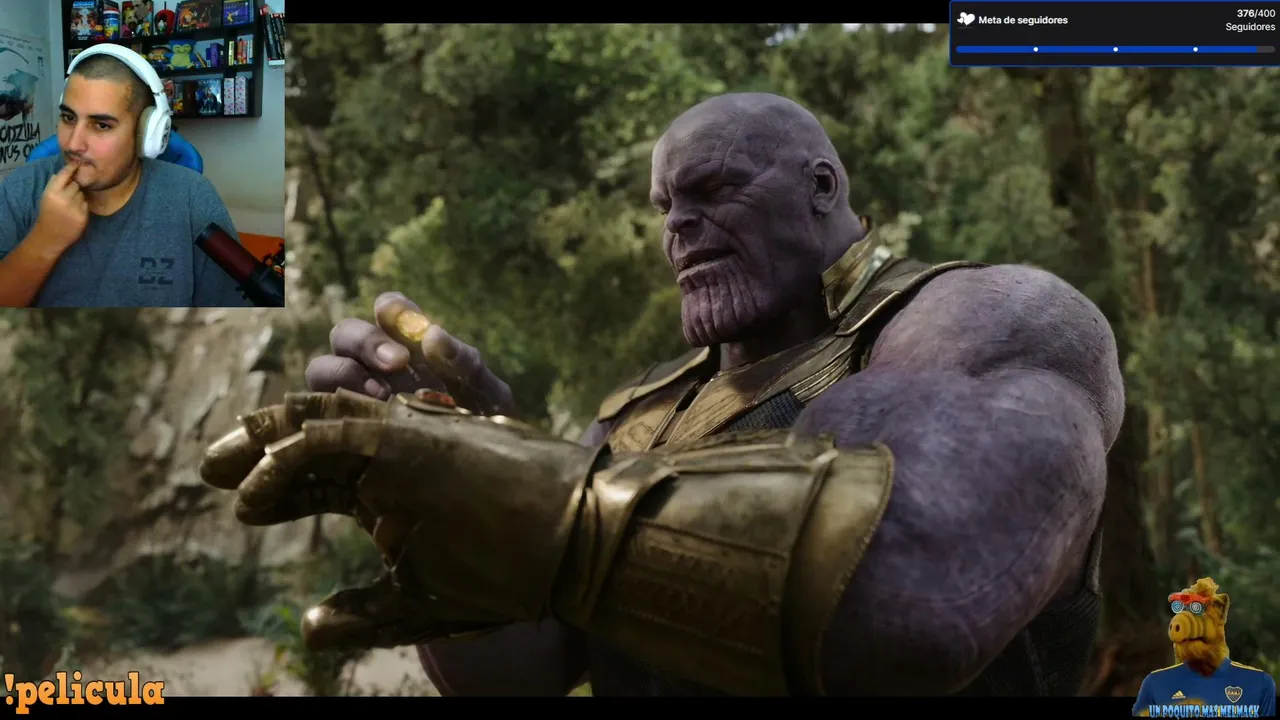
Task: Click the main movie video area
Action: pyautogui.click(x=640, y=360)
